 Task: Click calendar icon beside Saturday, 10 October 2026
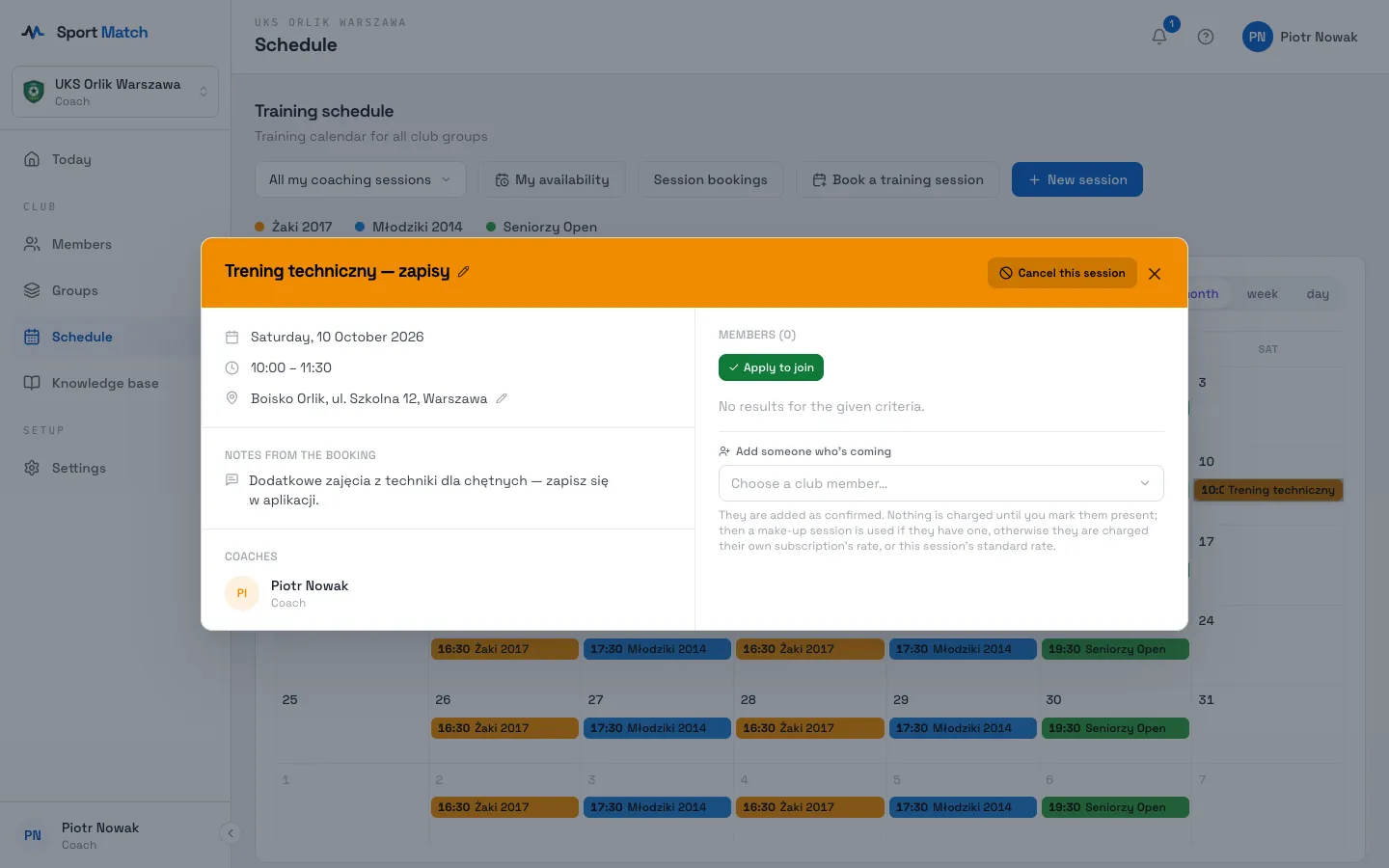(x=231, y=337)
